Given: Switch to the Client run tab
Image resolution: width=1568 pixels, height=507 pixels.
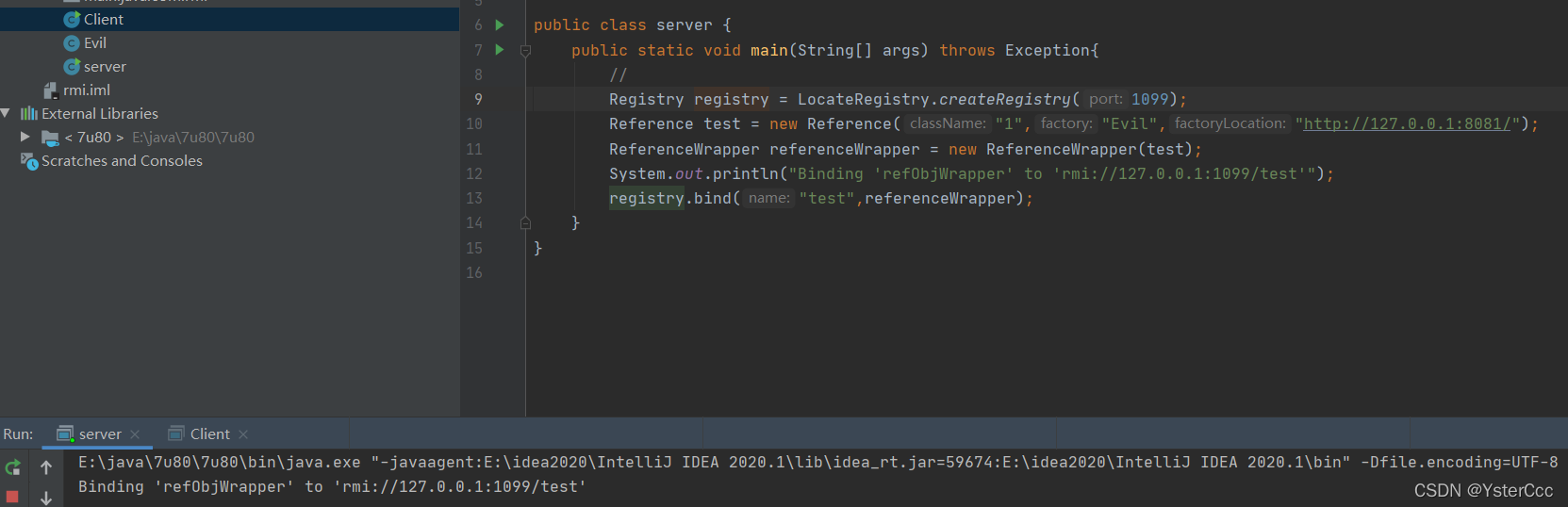Looking at the screenshot, I should click(209, 433).
